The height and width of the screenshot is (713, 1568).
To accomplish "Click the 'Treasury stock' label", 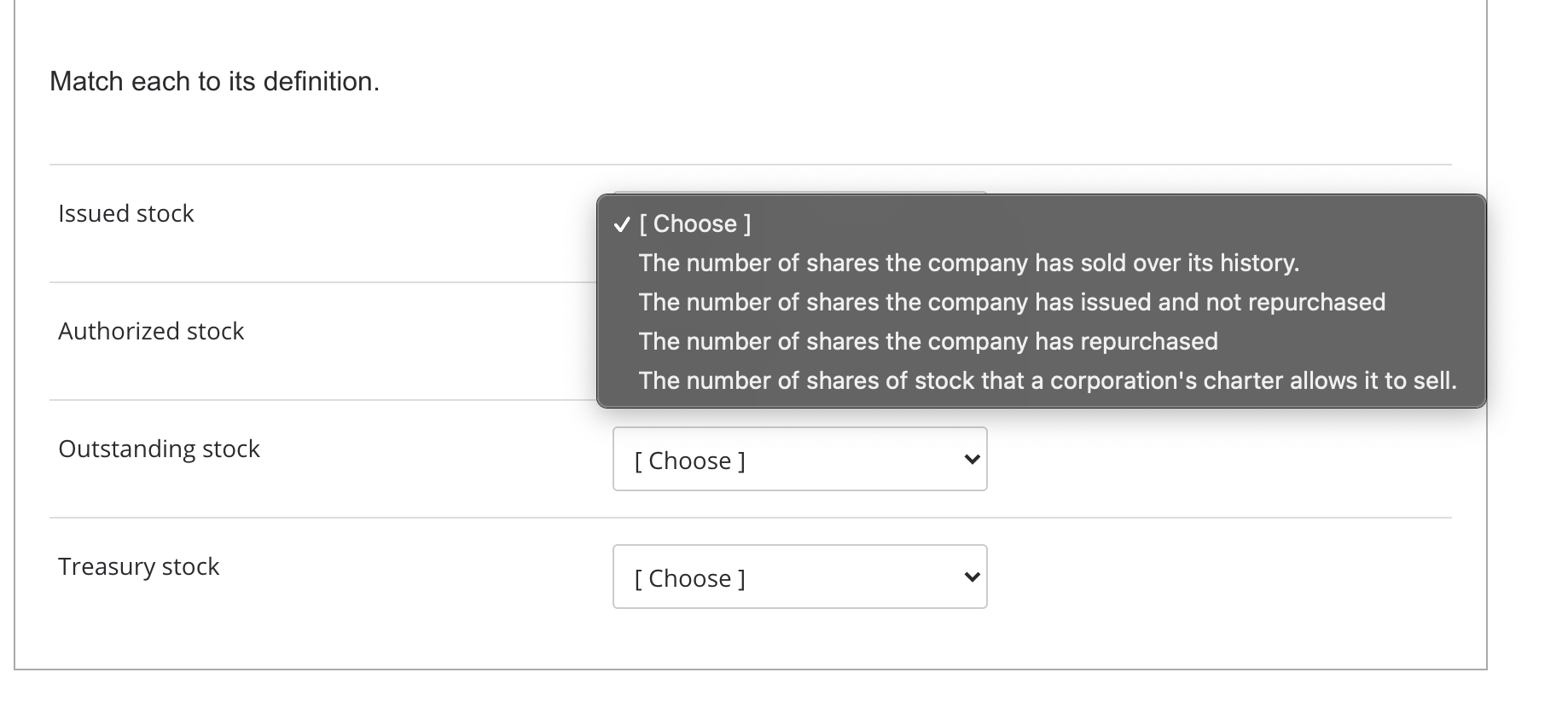I will 138,565.
